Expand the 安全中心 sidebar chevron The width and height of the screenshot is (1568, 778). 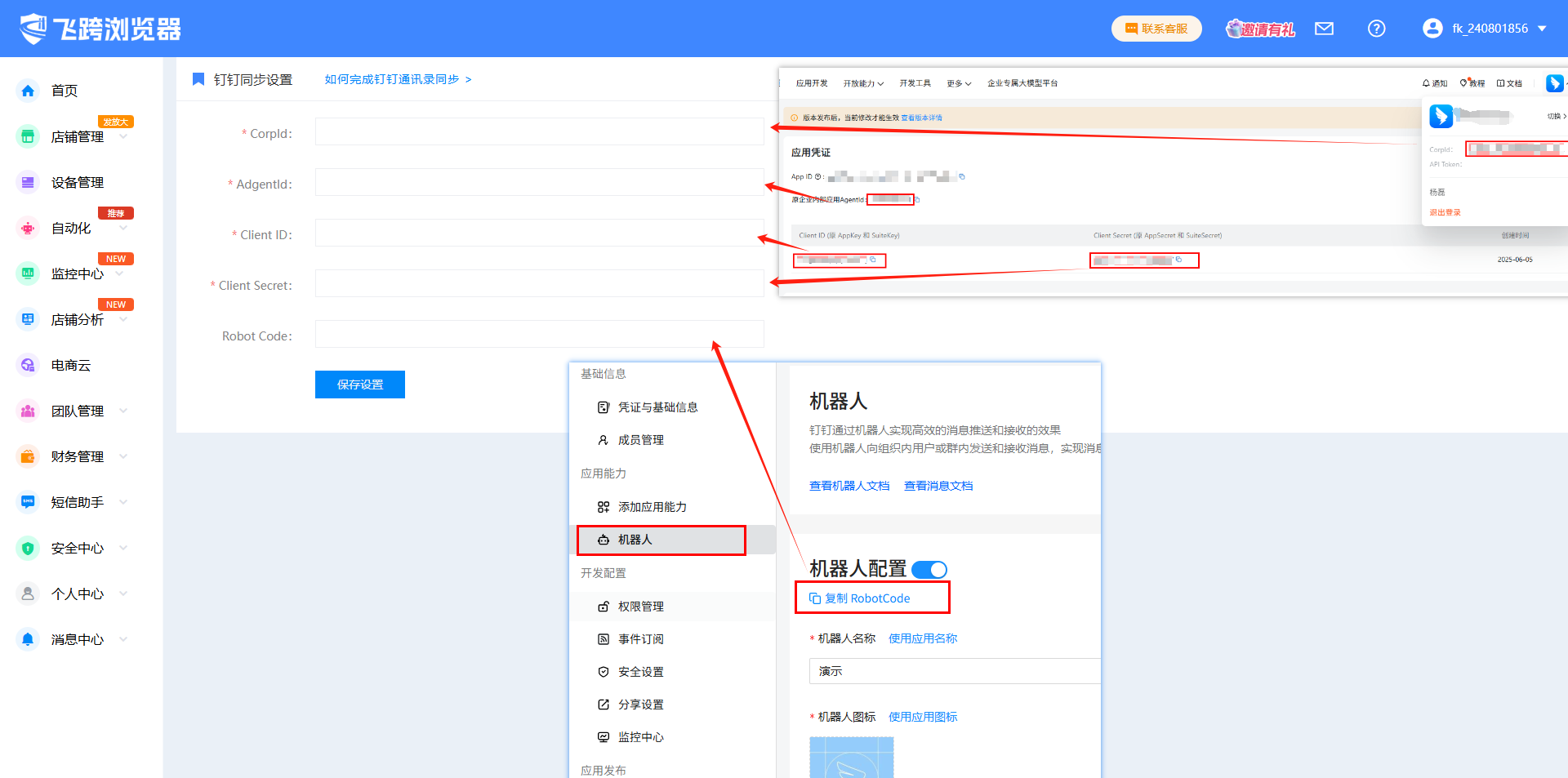[123, 548]
